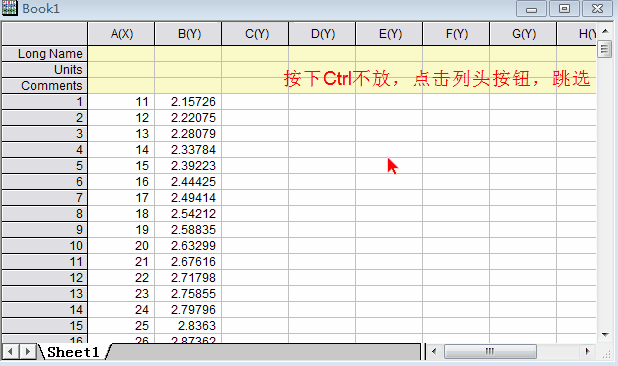Click column A cell with value 23
Viewport: 618px width, 366px height.
121,294
